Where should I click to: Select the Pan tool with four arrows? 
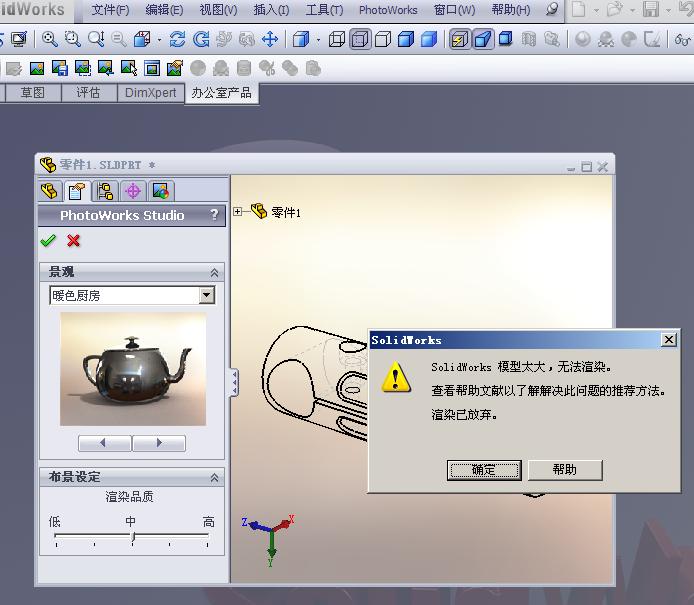270,39
